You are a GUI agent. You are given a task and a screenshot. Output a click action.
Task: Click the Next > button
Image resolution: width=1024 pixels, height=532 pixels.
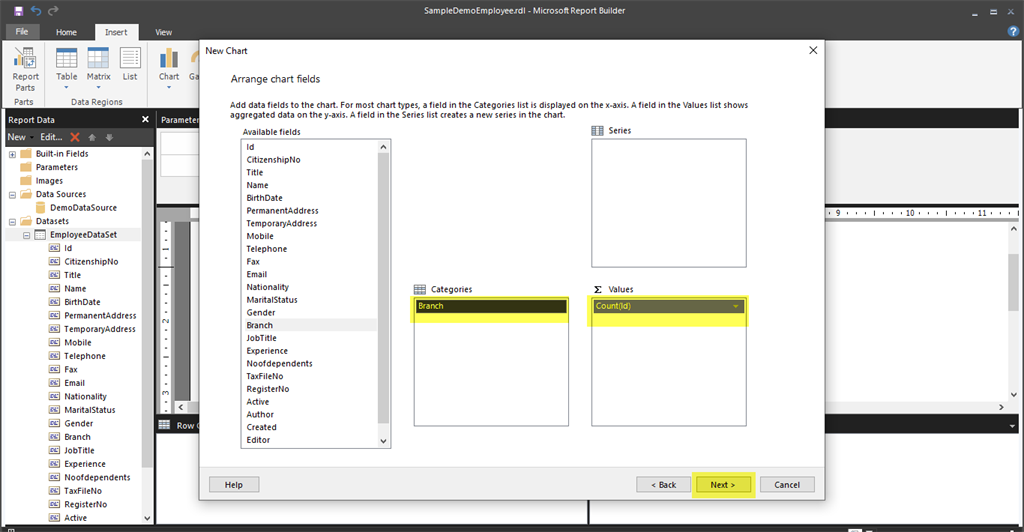coord(723,484)
